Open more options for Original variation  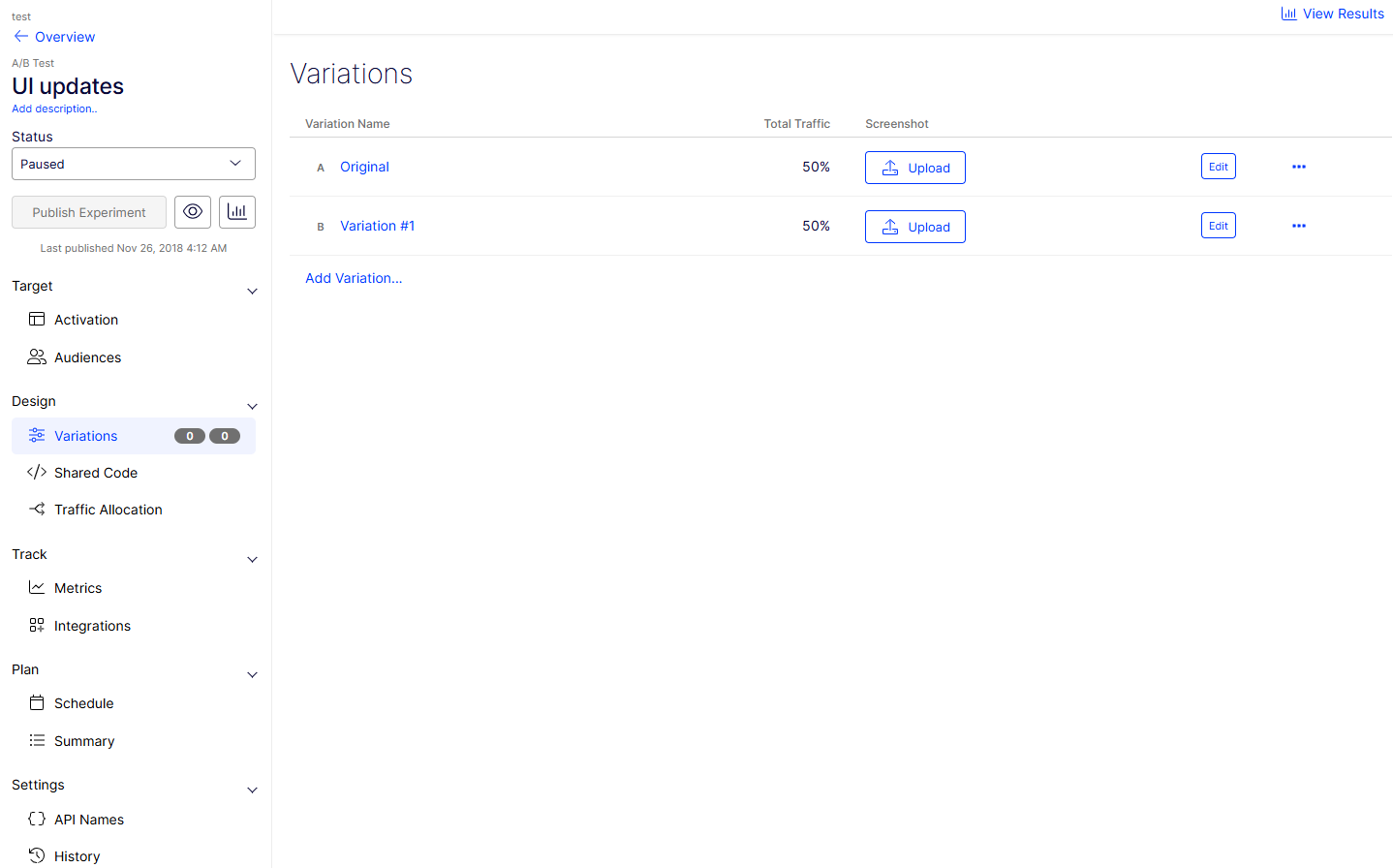point(1298,167)
